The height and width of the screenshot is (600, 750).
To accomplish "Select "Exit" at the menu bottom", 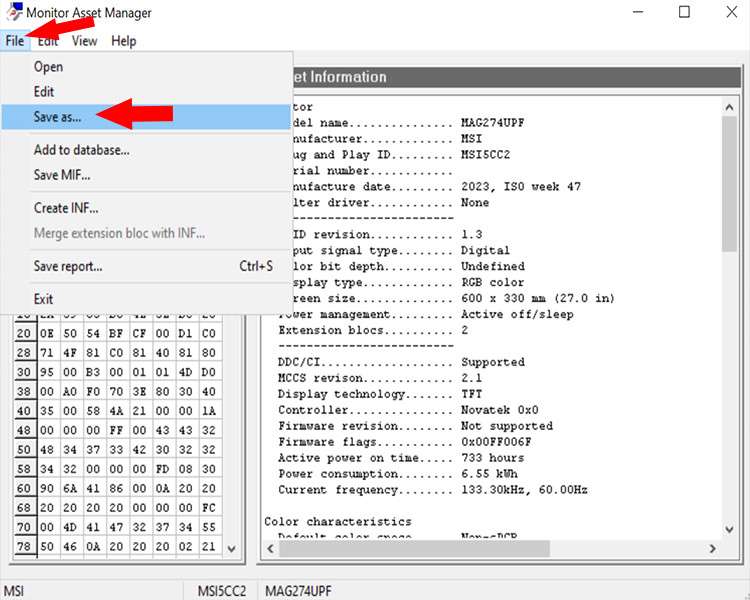I will 43,299.
